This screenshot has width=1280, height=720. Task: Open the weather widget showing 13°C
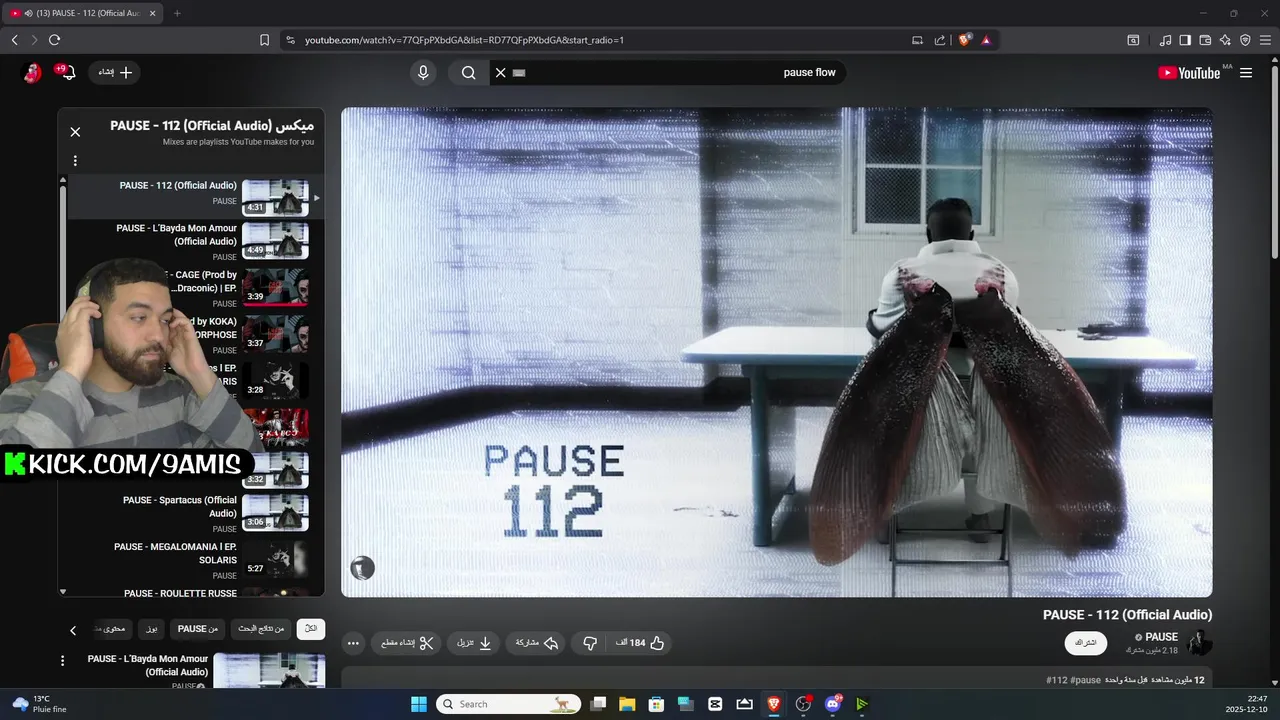(39, 704)
